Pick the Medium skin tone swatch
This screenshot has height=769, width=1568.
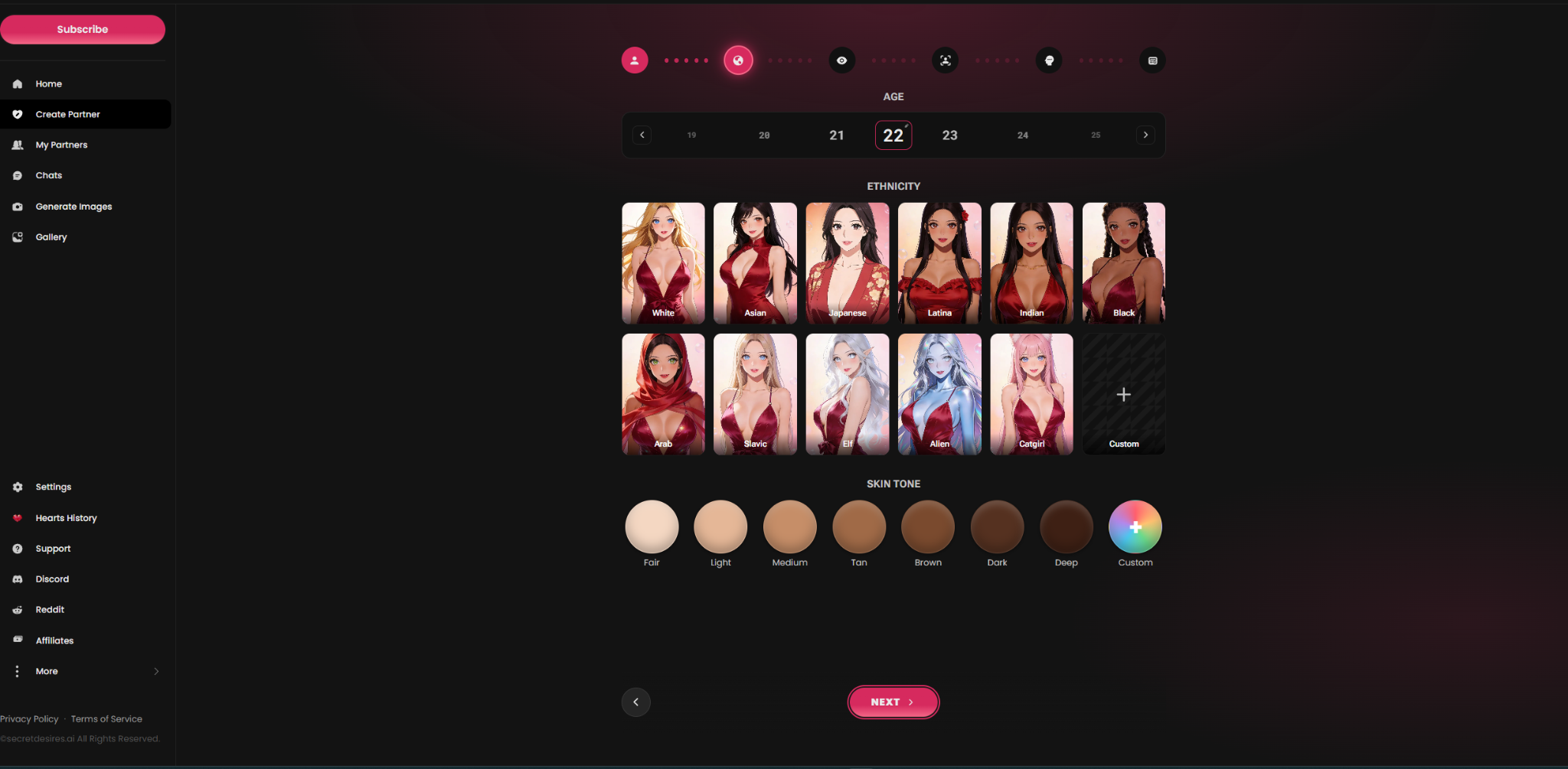point(790,526)
